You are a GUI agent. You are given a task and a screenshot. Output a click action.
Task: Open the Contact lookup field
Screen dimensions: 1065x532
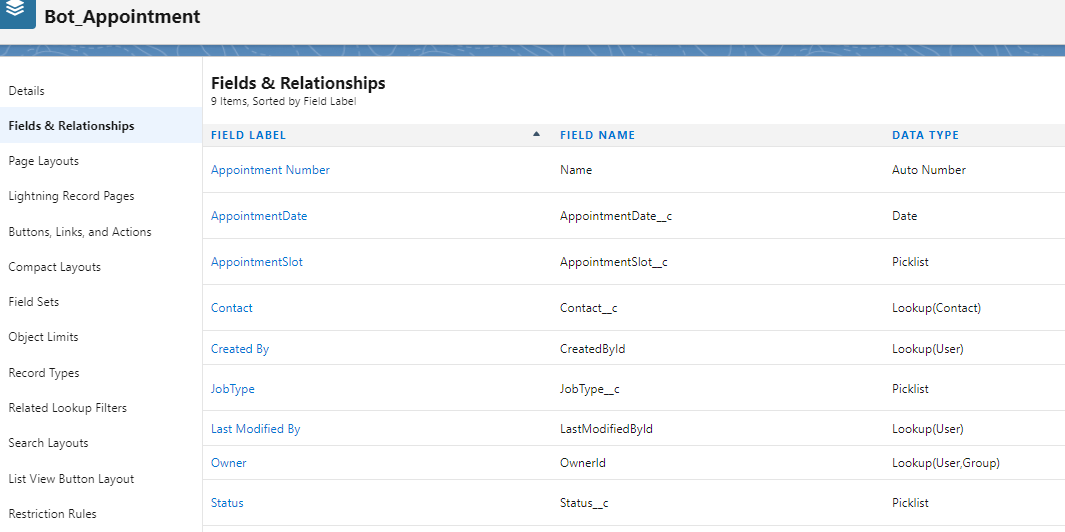point(232,308)
